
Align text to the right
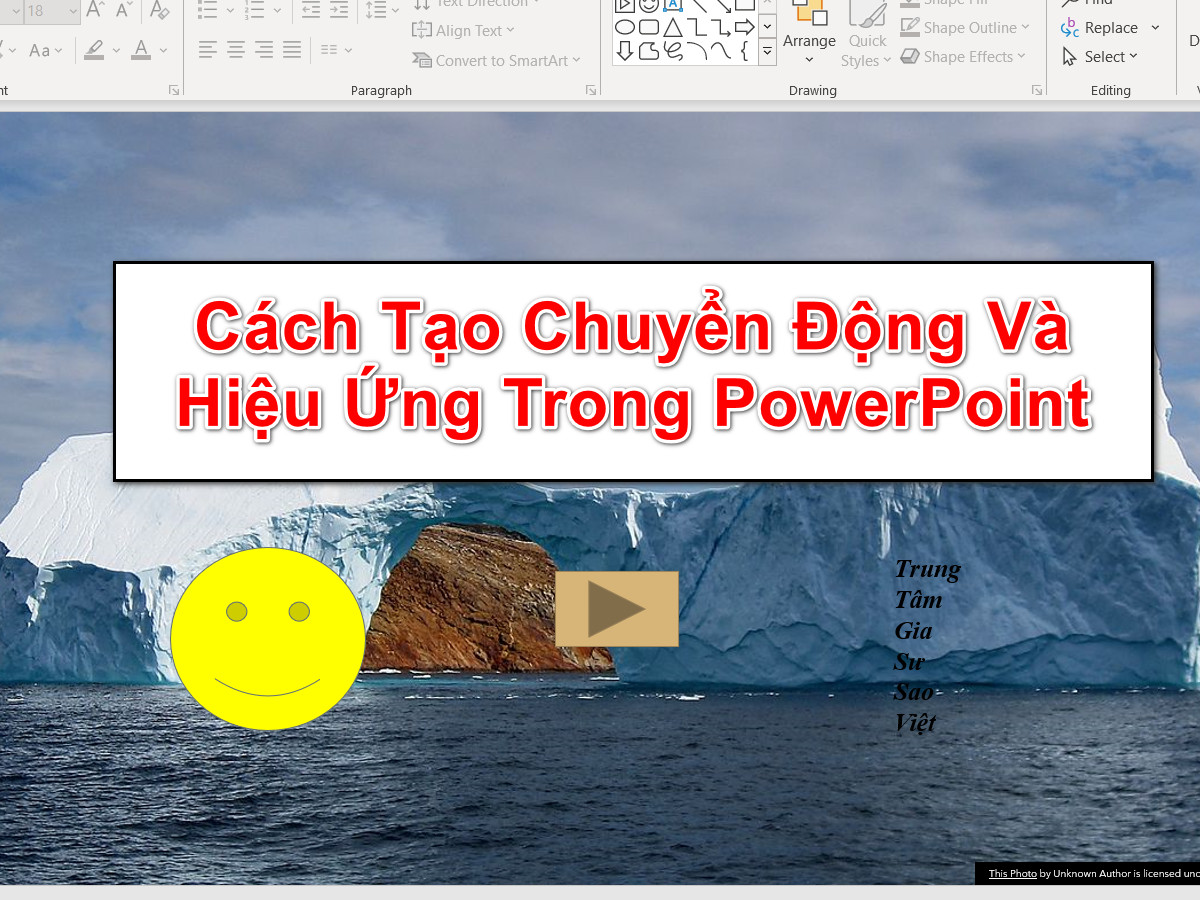264,49
